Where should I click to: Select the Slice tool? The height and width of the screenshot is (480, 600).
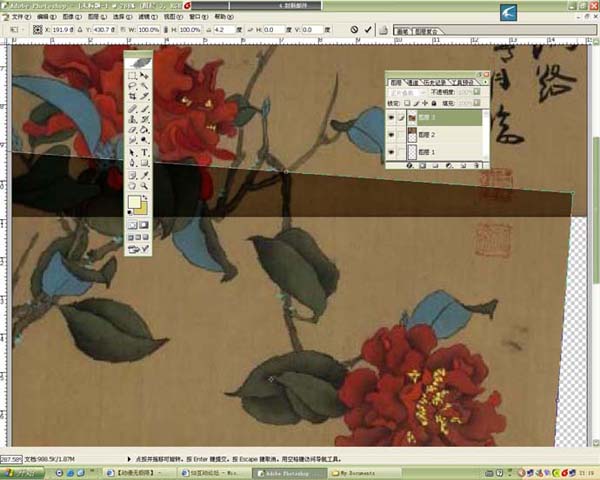(144, 96)
